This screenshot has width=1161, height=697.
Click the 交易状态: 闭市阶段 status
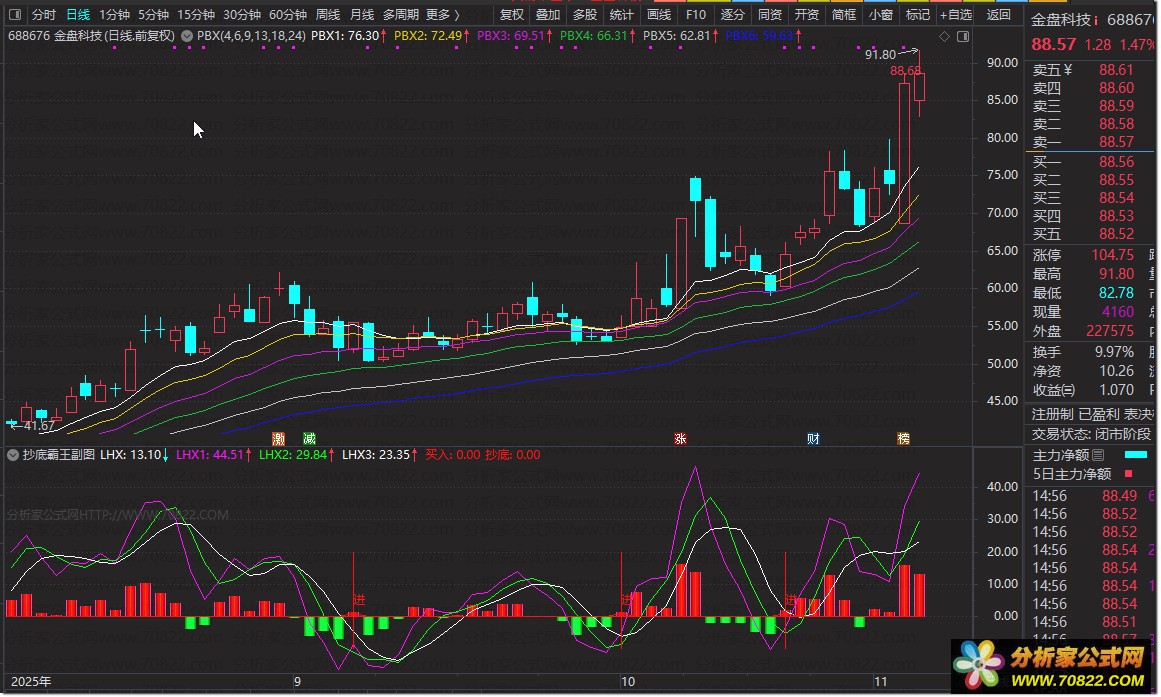click(1091, 434)
